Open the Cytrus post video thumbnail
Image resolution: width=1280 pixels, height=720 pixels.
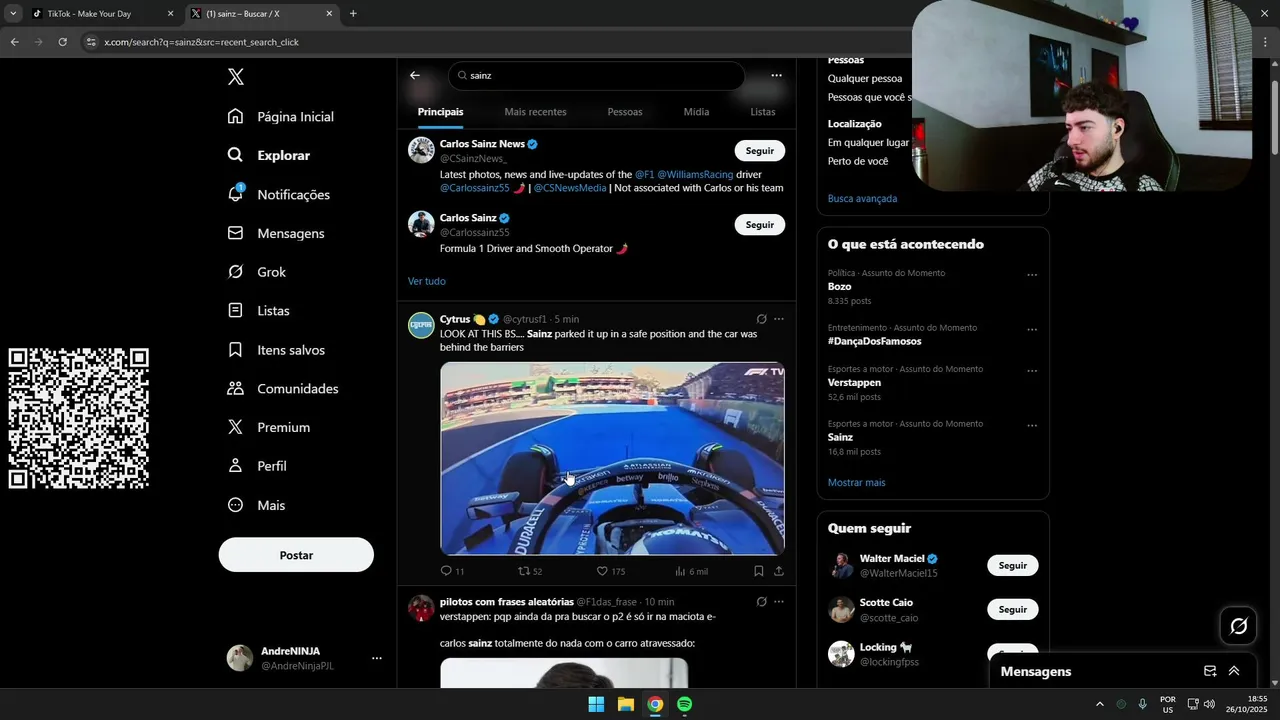(612, 458)
